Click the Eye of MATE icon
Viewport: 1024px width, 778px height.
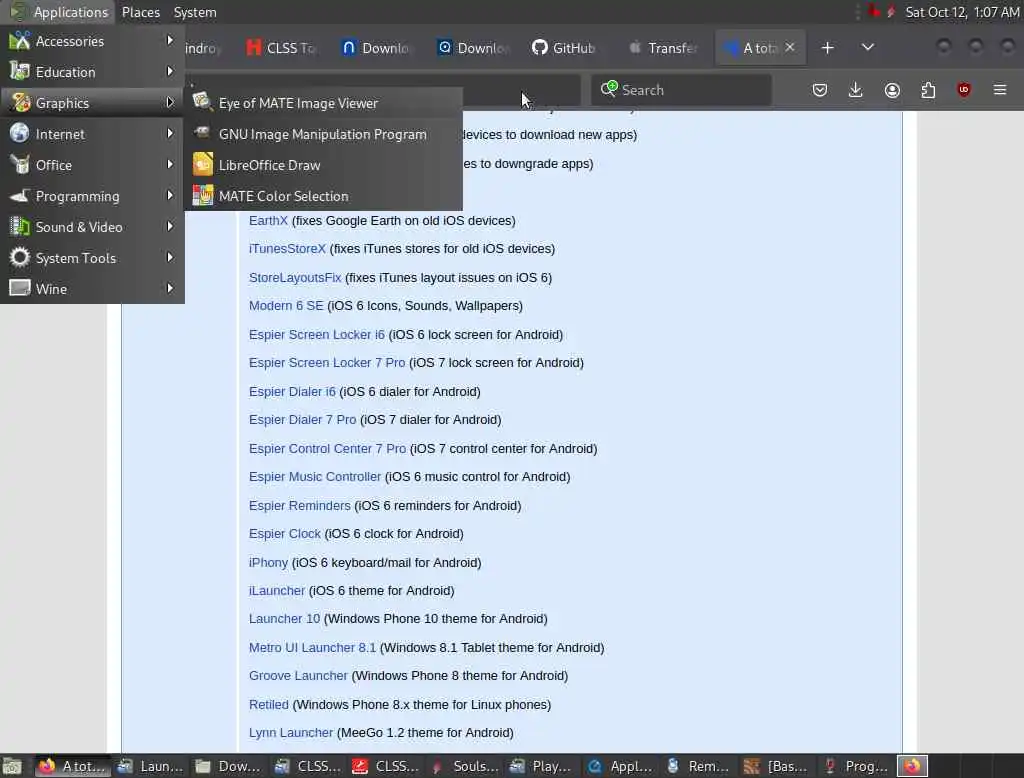tap(202, 102)
